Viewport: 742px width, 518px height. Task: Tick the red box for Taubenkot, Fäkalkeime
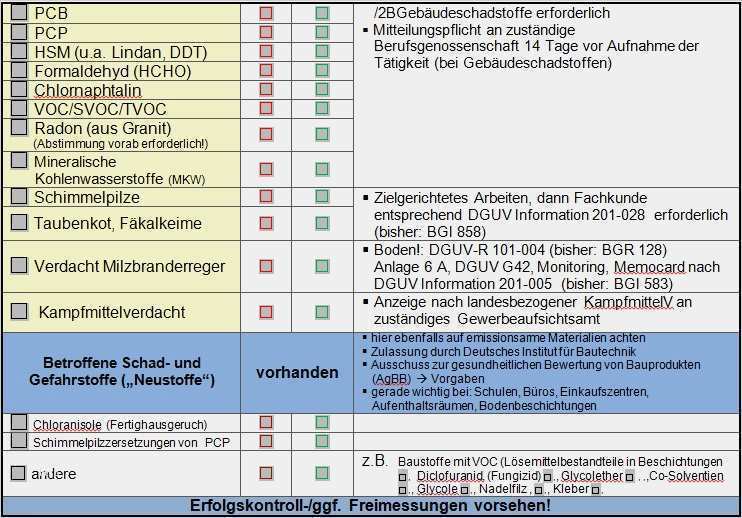[266, 223]
